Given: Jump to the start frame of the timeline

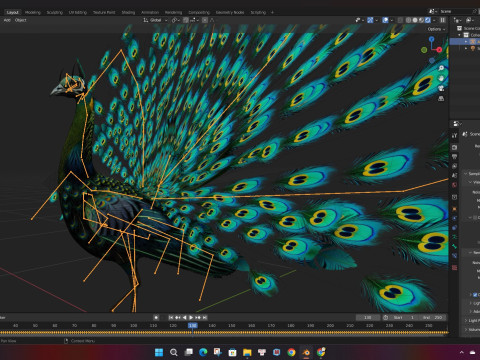Looking at the screenshot, I should [x=171, y=318].
